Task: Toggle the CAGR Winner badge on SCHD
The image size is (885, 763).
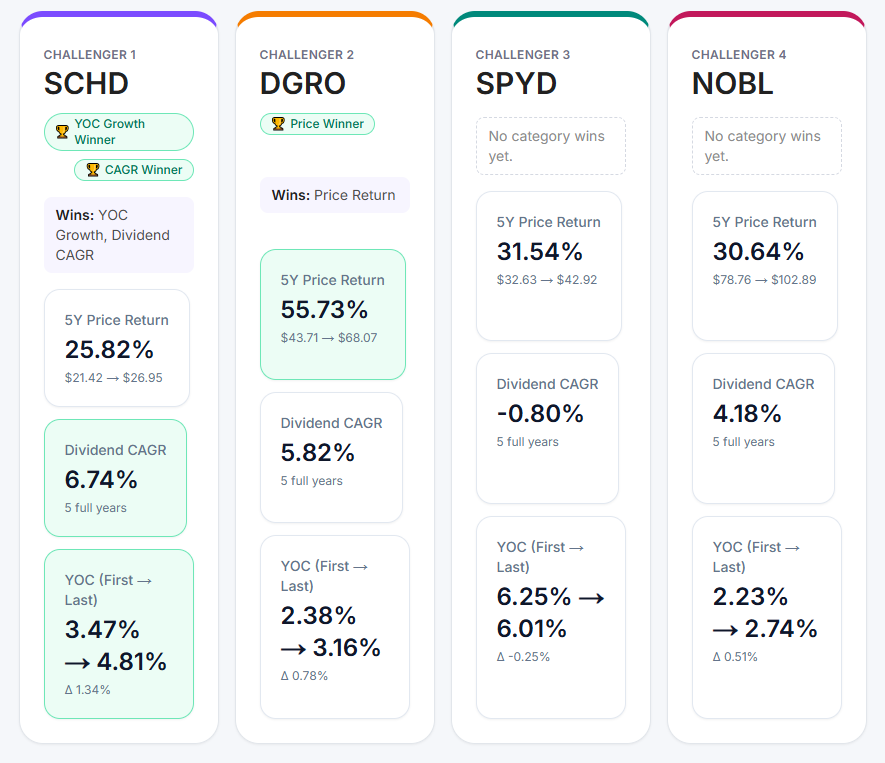Action: click(134, 170)
